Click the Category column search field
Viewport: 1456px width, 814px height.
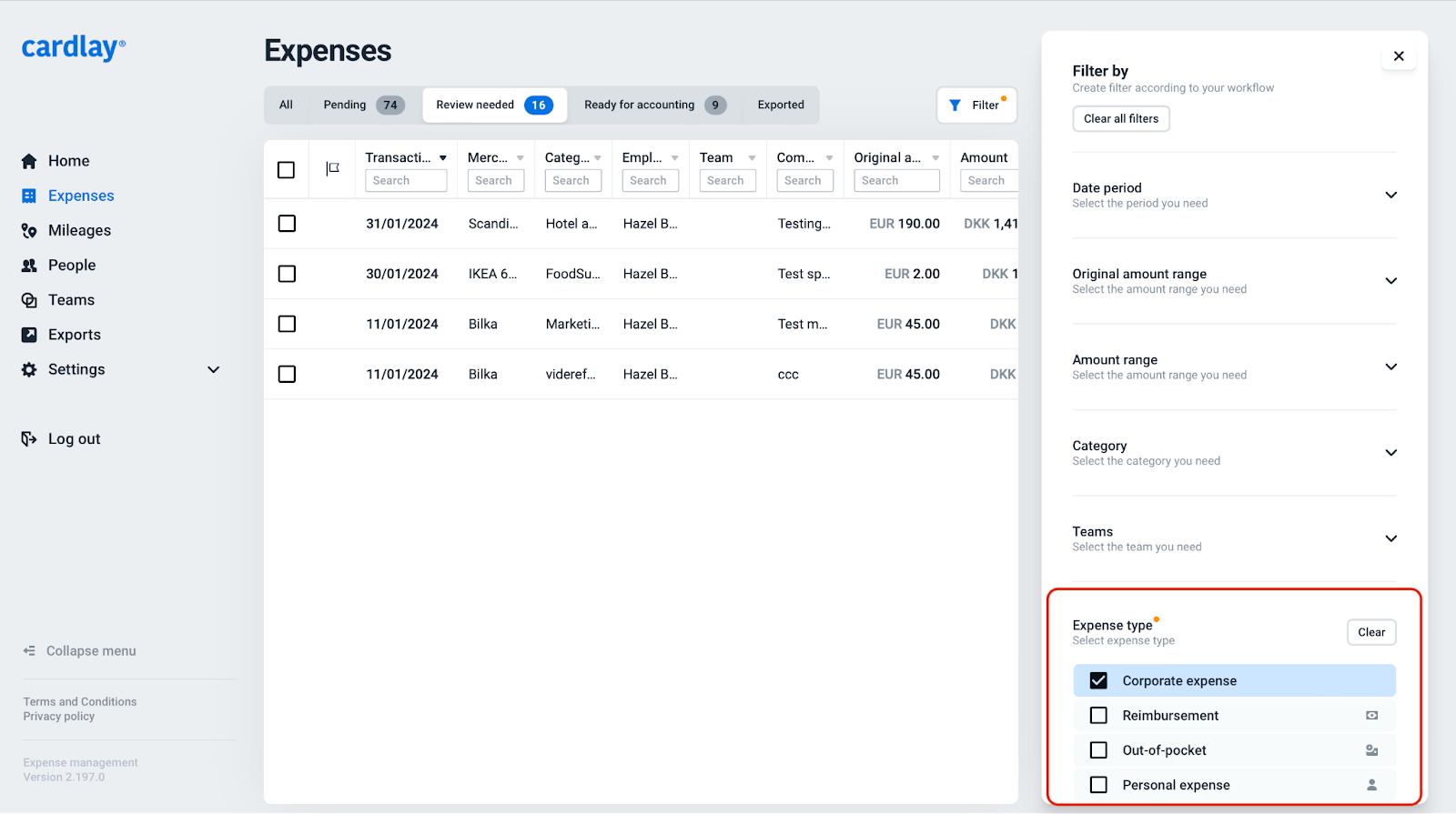[573, 181]
